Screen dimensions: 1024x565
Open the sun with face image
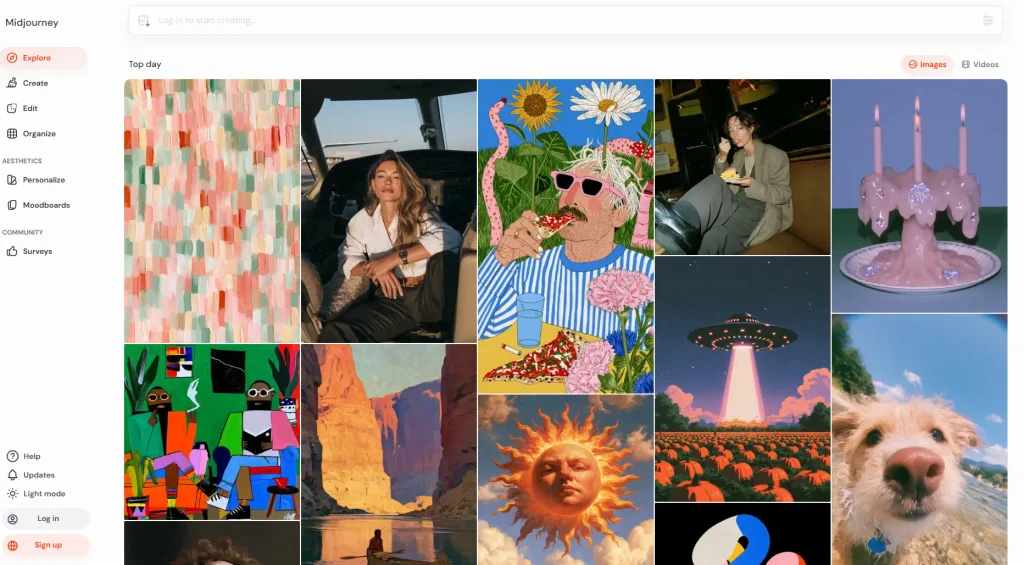click(566, 480)
